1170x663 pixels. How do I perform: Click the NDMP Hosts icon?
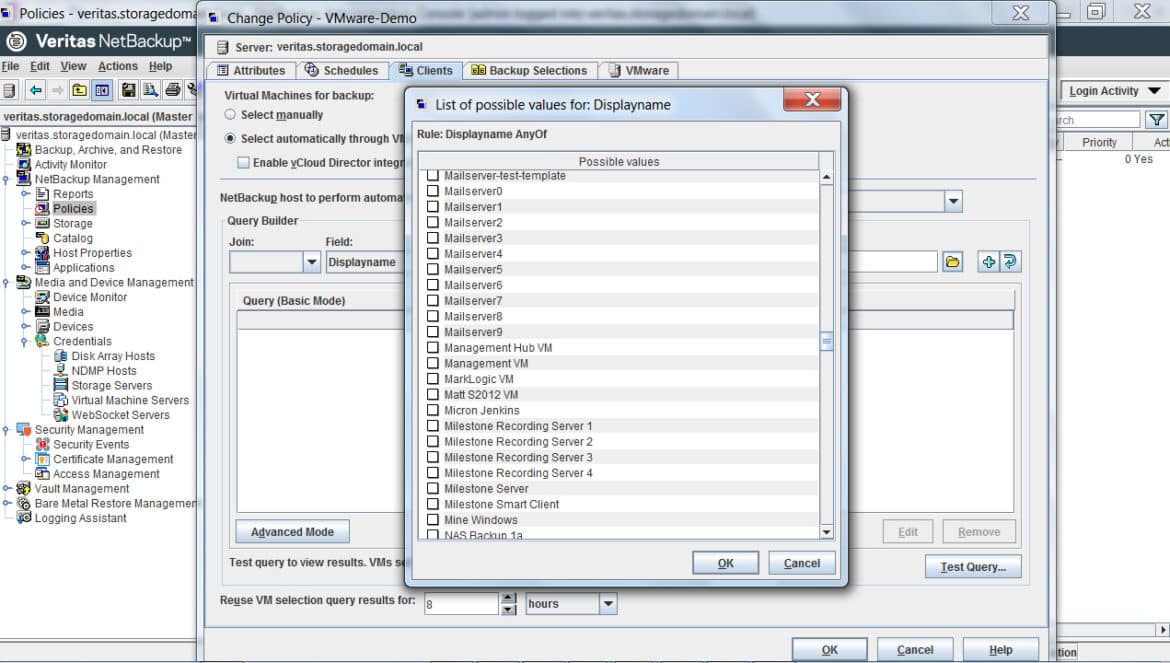point(61,371)
